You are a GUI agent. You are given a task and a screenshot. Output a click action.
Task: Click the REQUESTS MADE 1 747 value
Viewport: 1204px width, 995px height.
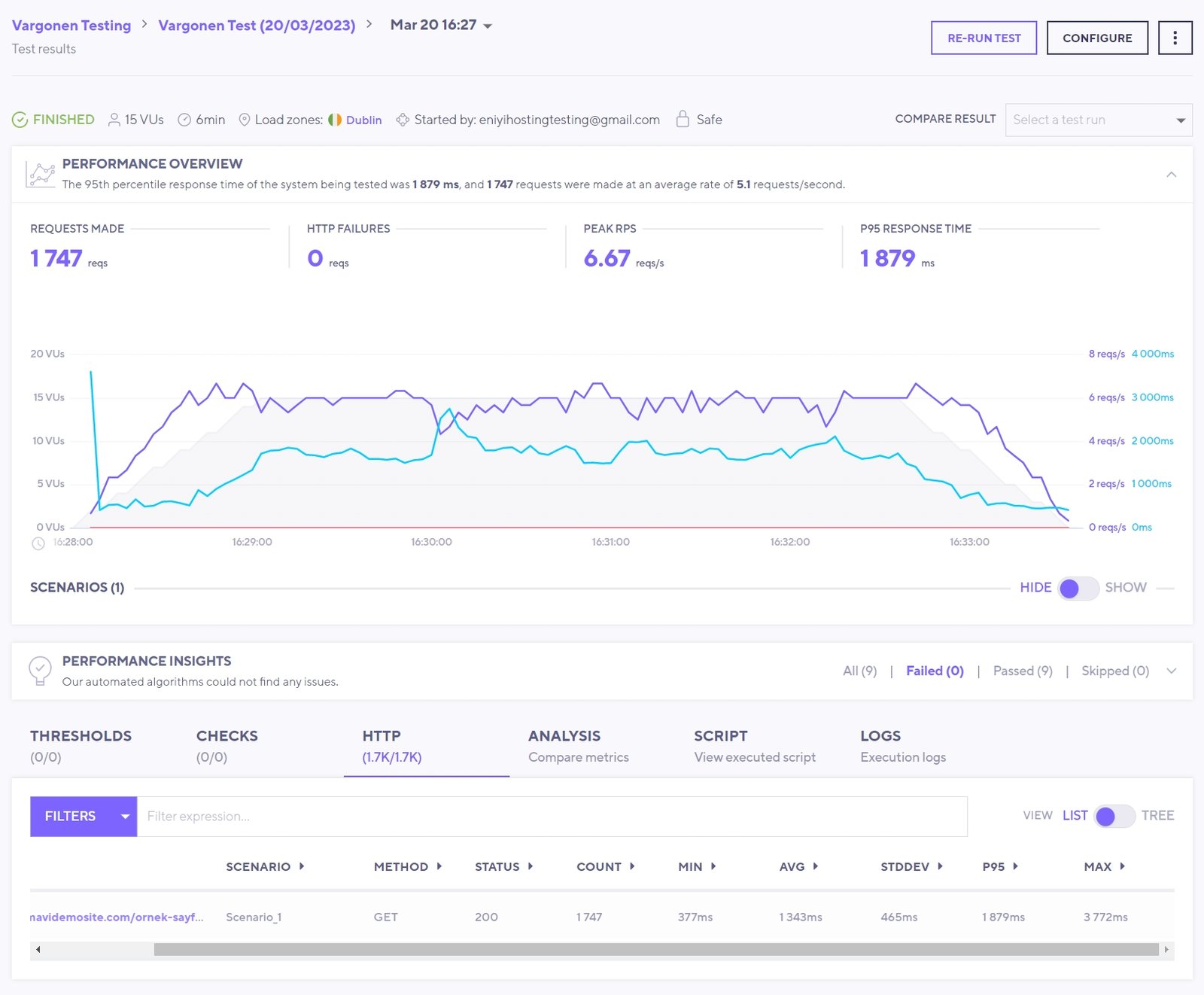[56, 258]
